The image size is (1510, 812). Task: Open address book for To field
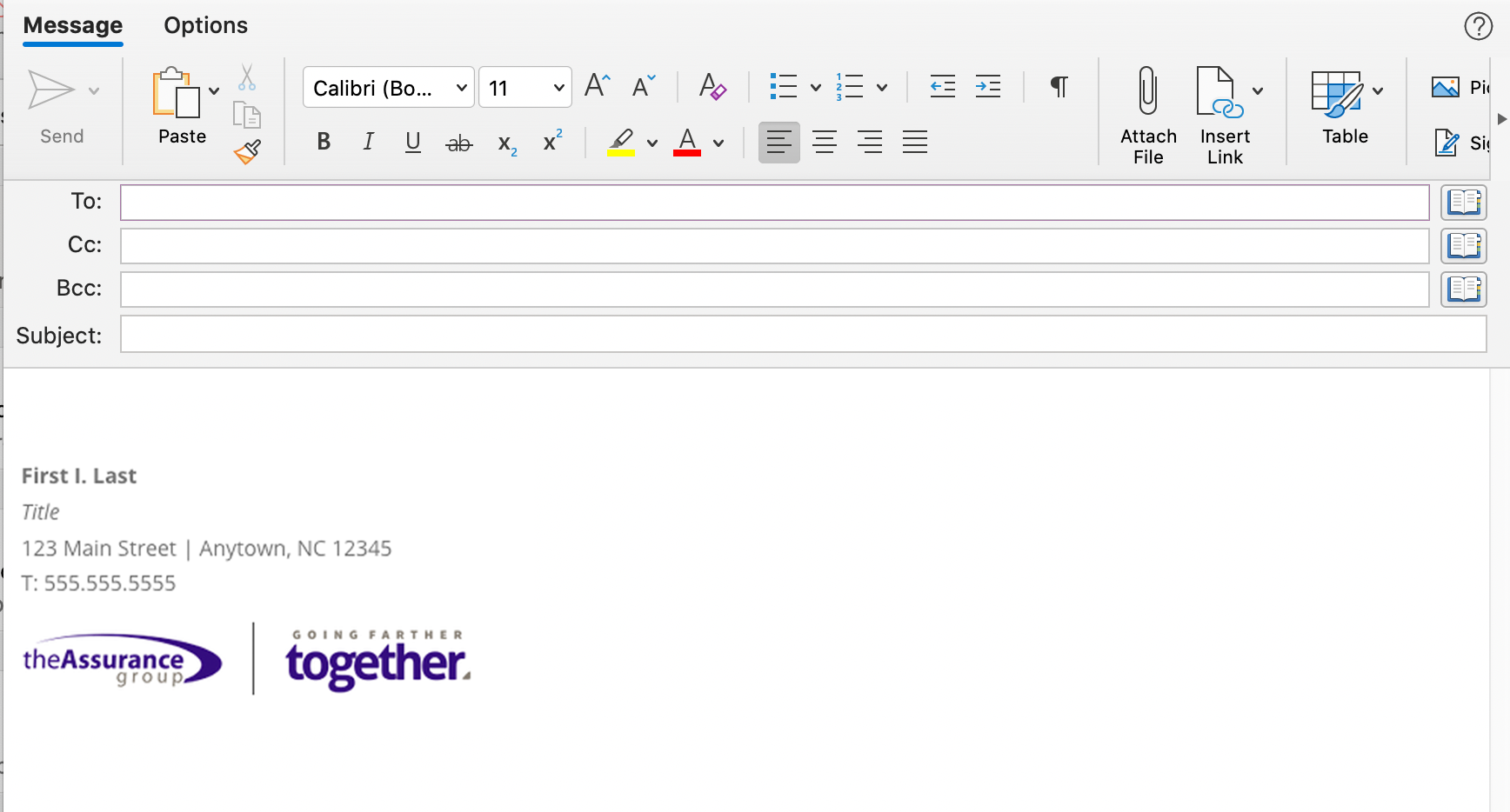point(1464,203)
